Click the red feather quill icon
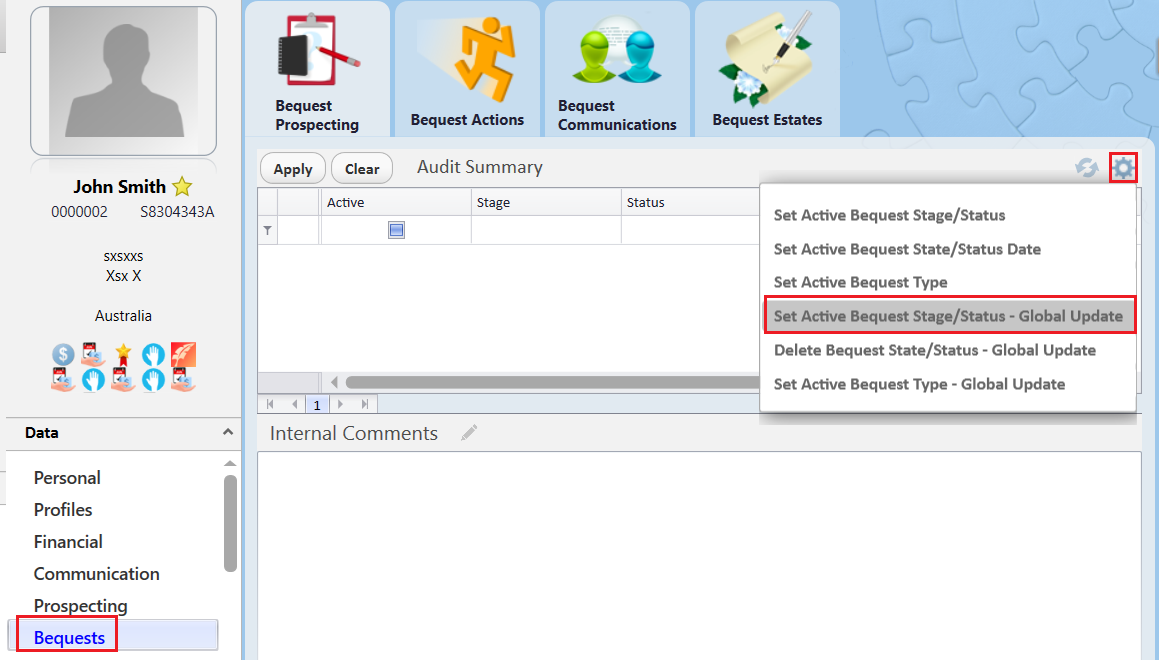 [x=183, y=355]
